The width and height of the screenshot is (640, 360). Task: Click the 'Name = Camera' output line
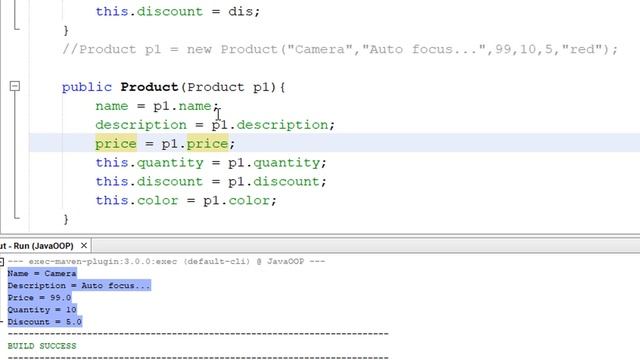42,273
